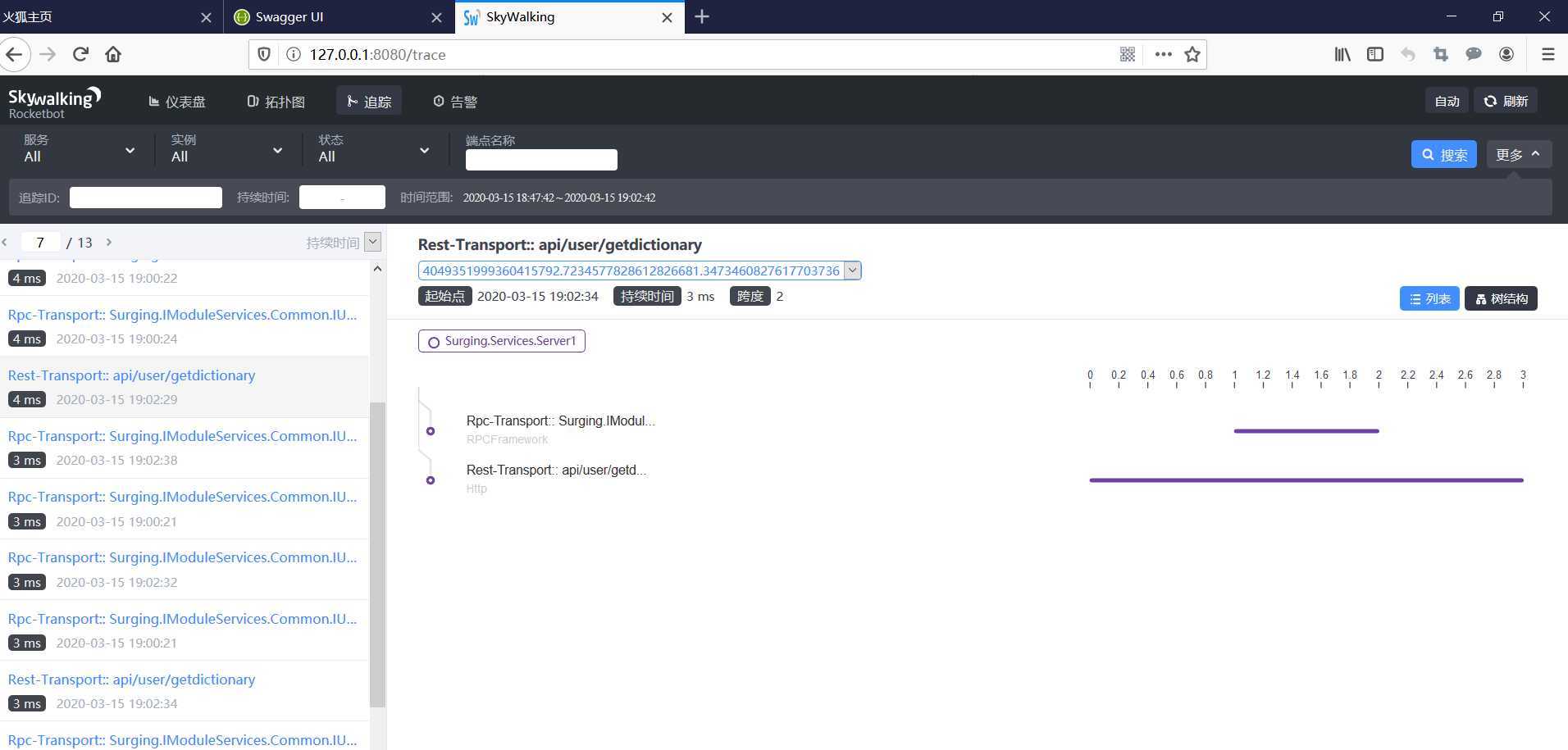Screen dimensions: 1568x750
Task: Click the page number field showing 7
Action: (40, 242)
